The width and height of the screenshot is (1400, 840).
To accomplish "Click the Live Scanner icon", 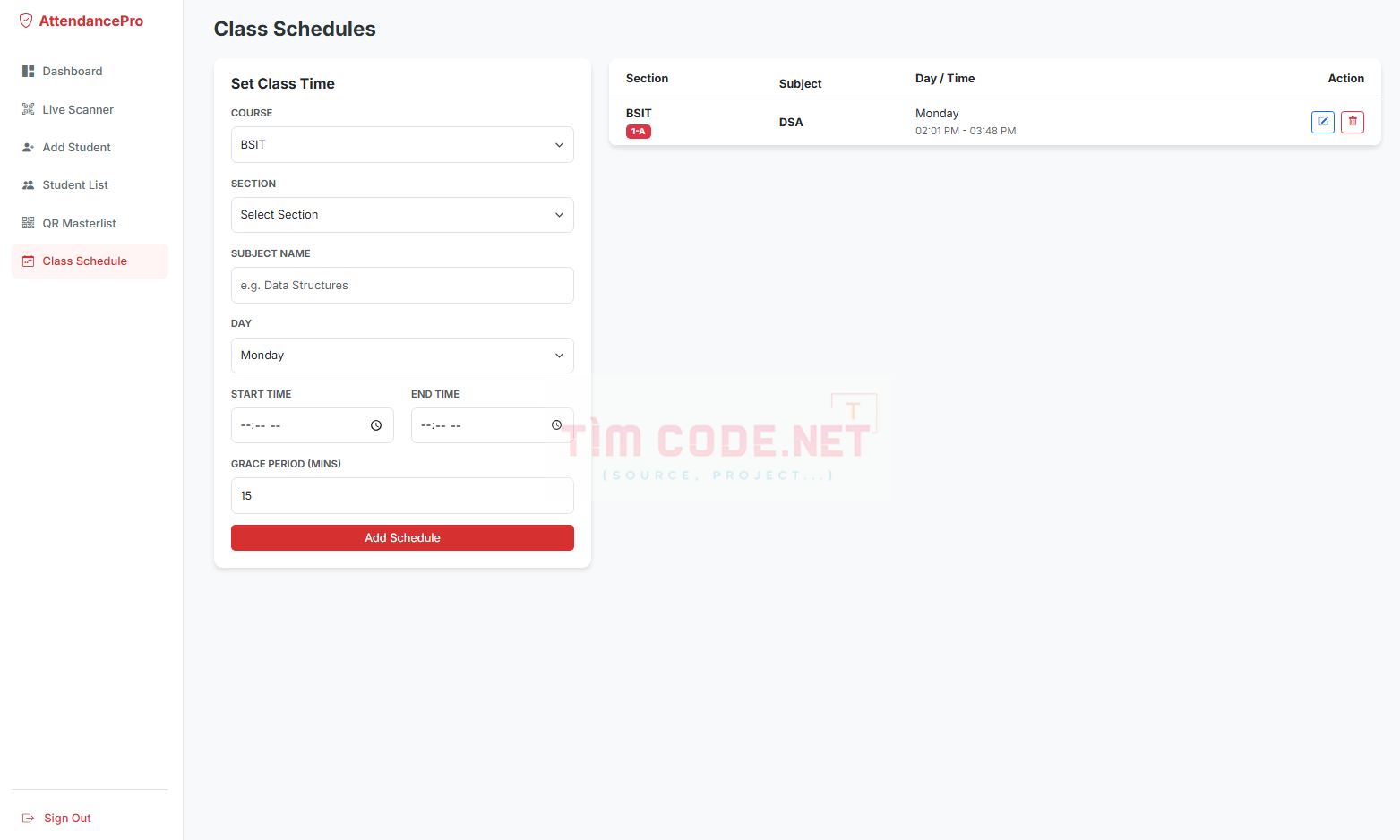I will pos(28,109).
